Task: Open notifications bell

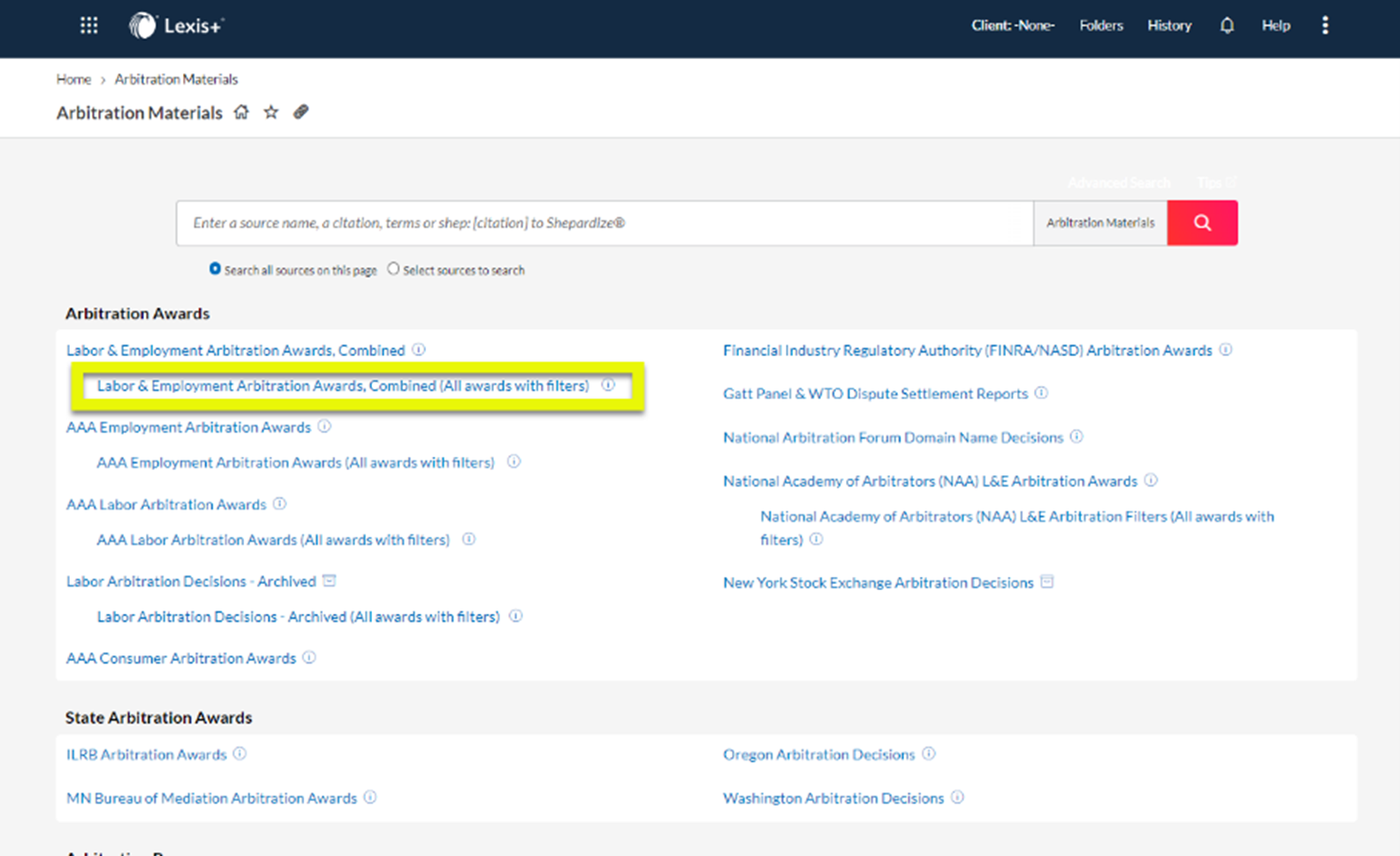Action: (x=1227, y=26)
